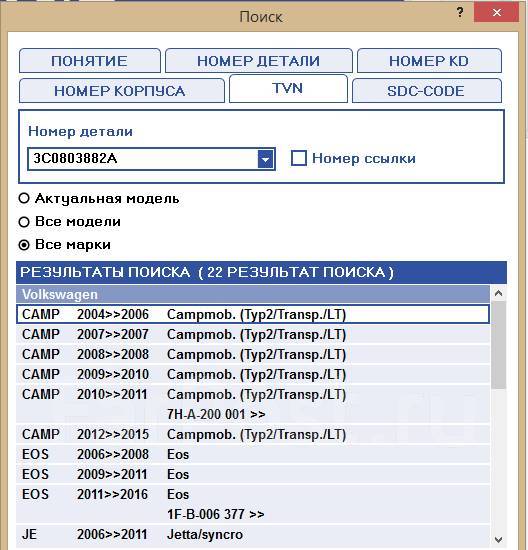Click the results list scroll up arrow

499,293
